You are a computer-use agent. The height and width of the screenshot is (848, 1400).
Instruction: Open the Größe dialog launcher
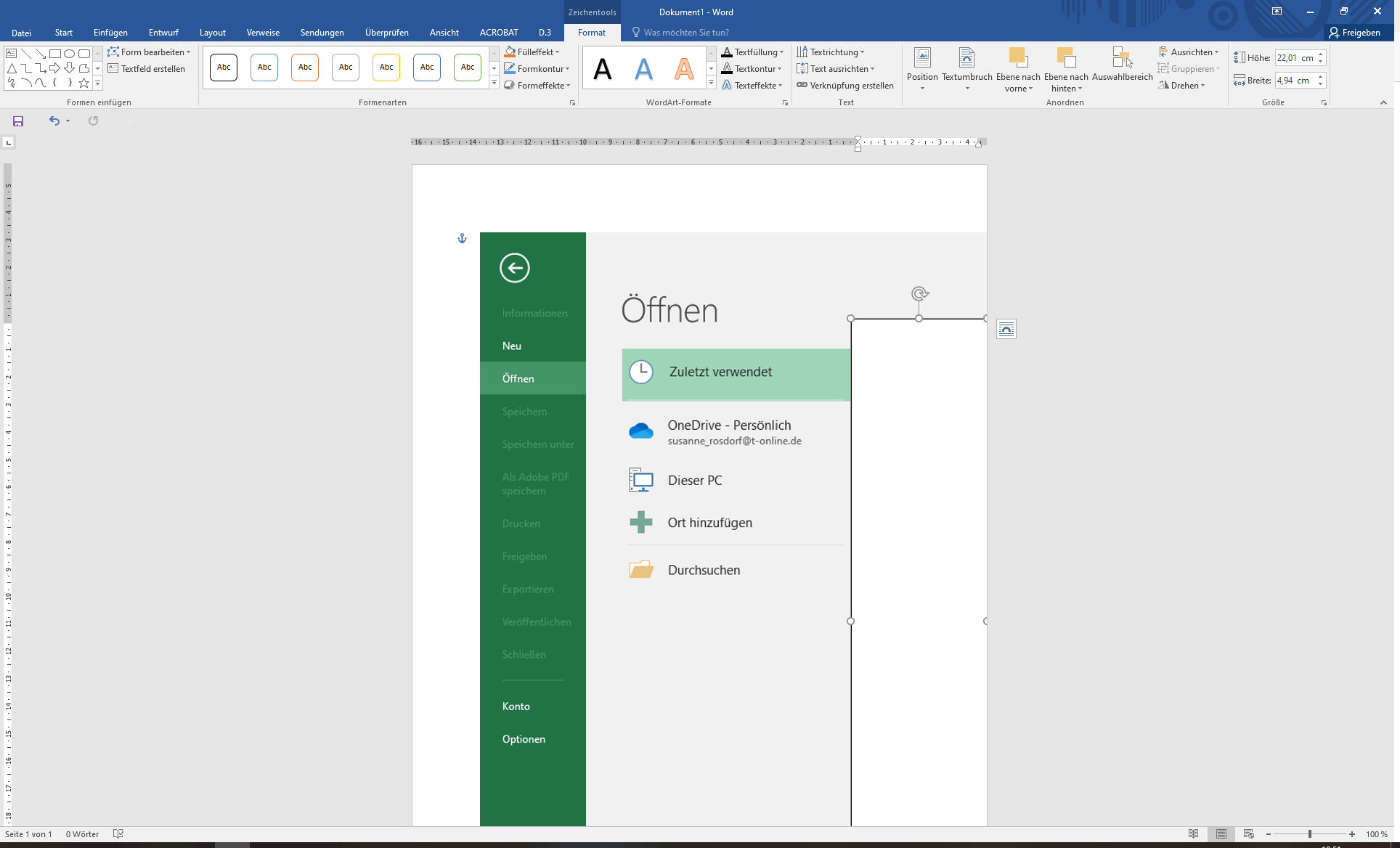[x=1324, y=103]
